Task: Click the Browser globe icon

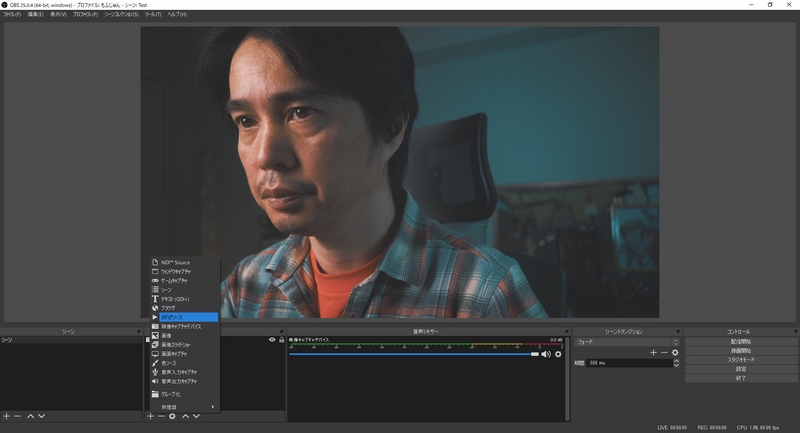Action: tap(155, 308)
